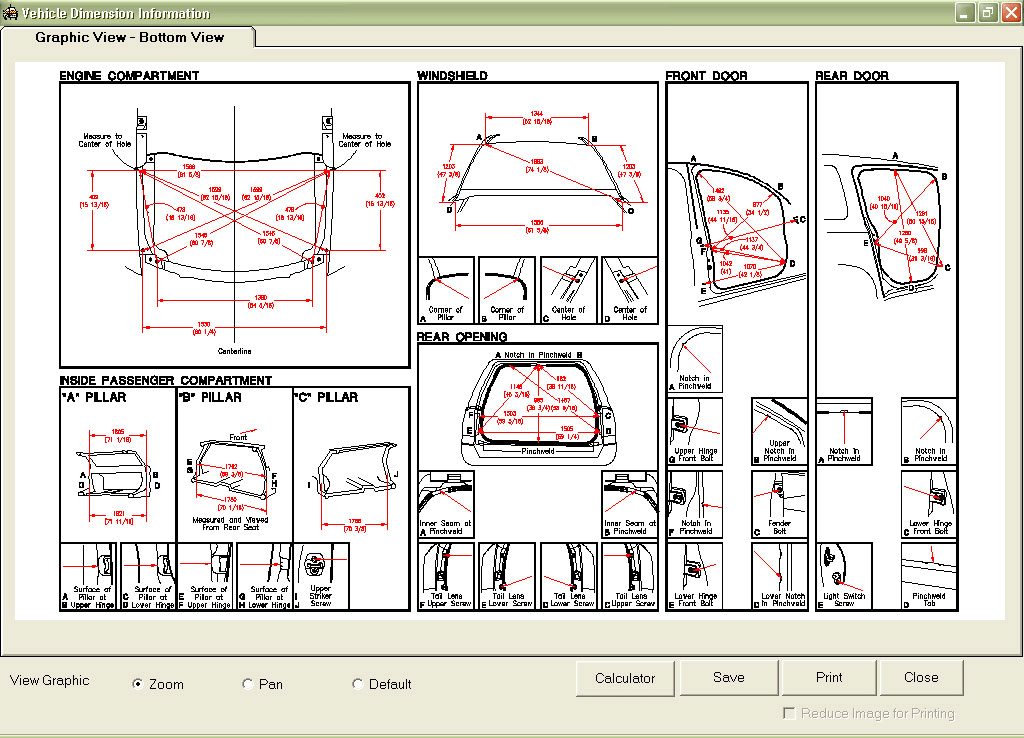Click the "INSIDE PASSENGER COMPARTMENT" heading
Image resolution: width=1024 pixels, height=738 pixels.
tap(165, 380)
